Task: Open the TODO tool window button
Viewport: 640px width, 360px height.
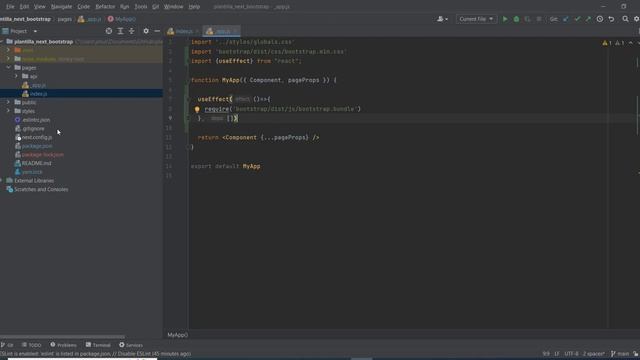Action: click(x=31, y=345)
